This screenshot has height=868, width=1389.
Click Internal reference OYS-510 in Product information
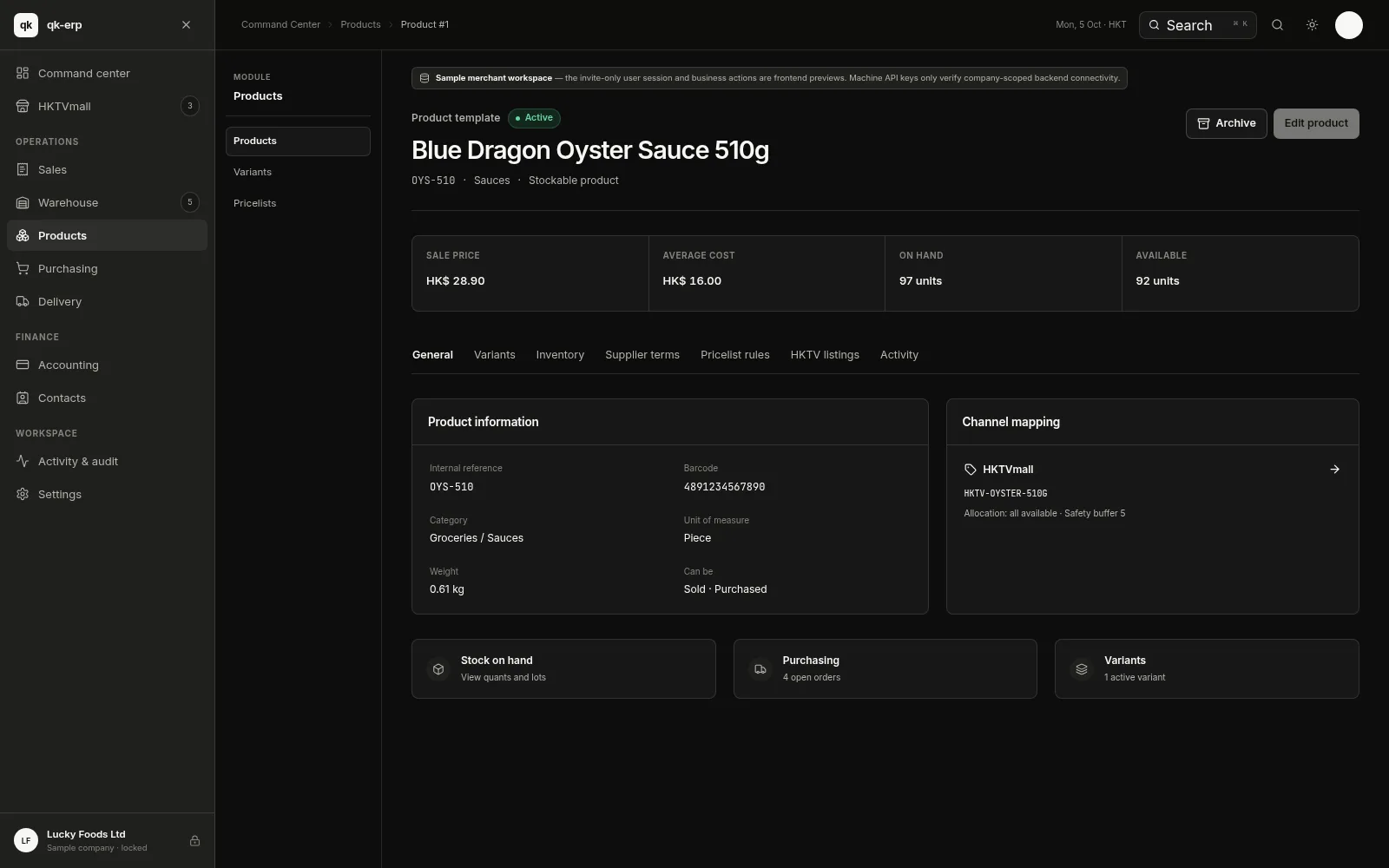click(x=451, y=487)
